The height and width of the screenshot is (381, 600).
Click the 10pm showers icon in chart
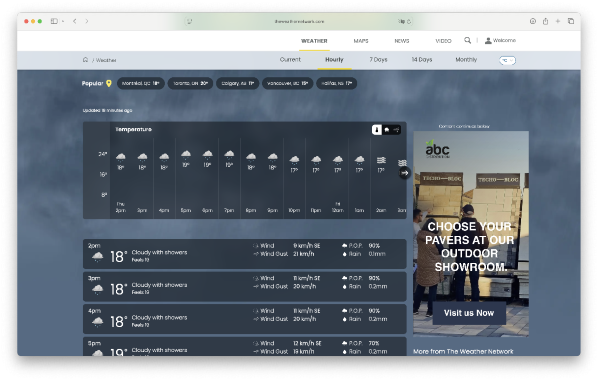[294, 160]
